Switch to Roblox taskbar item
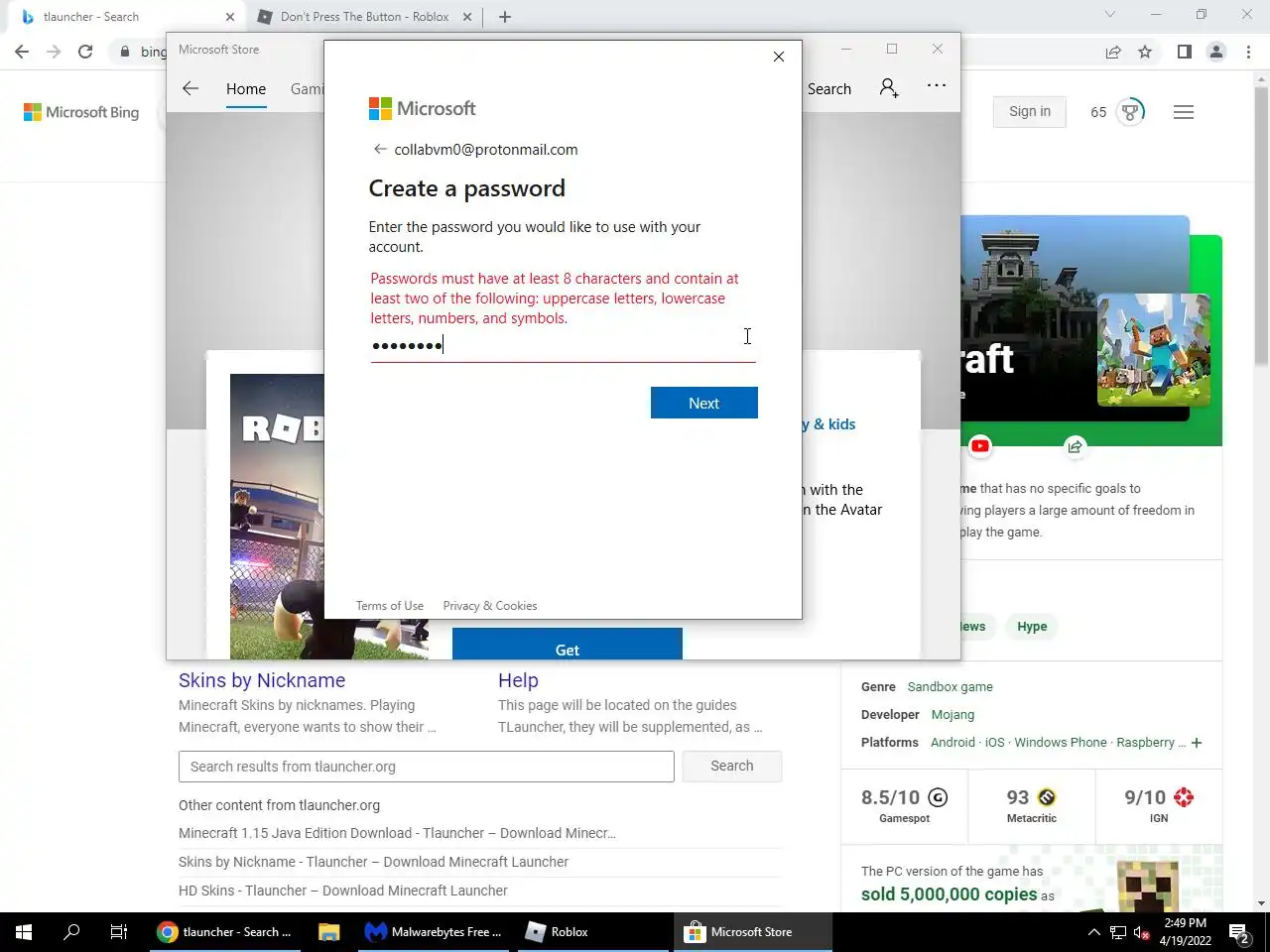The width and height of the screenshot is (1270, 952). 595,932
